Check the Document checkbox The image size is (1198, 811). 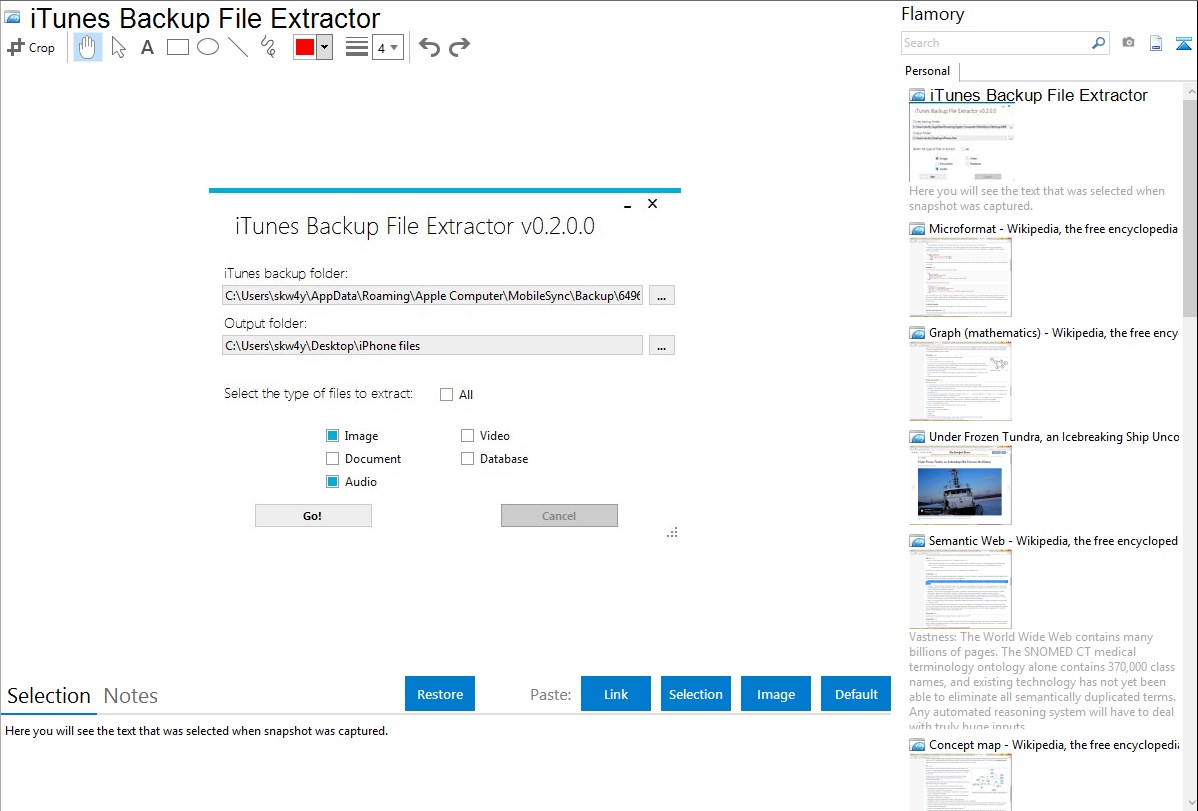332,459
